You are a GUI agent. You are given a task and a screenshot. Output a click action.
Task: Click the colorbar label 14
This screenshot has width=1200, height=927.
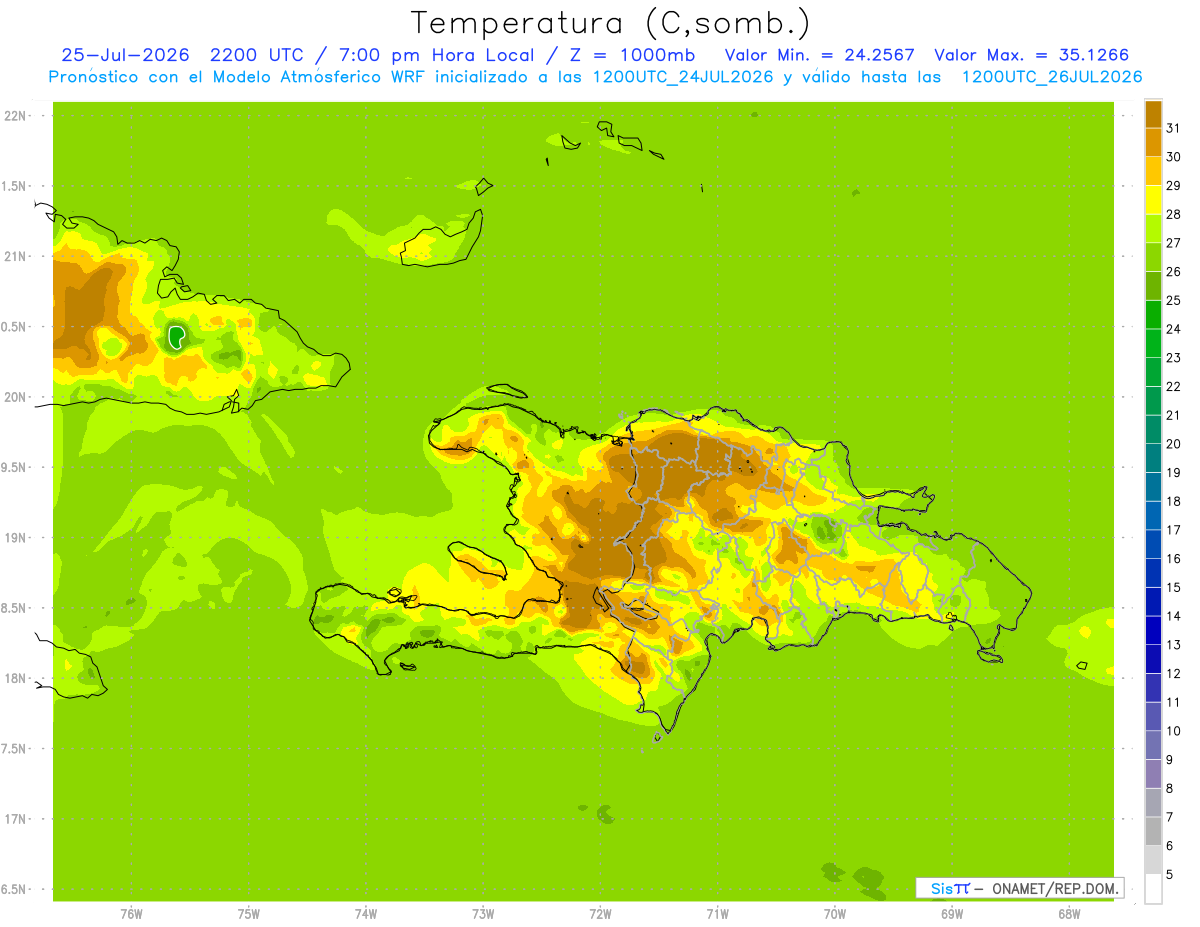(1174, 616)
